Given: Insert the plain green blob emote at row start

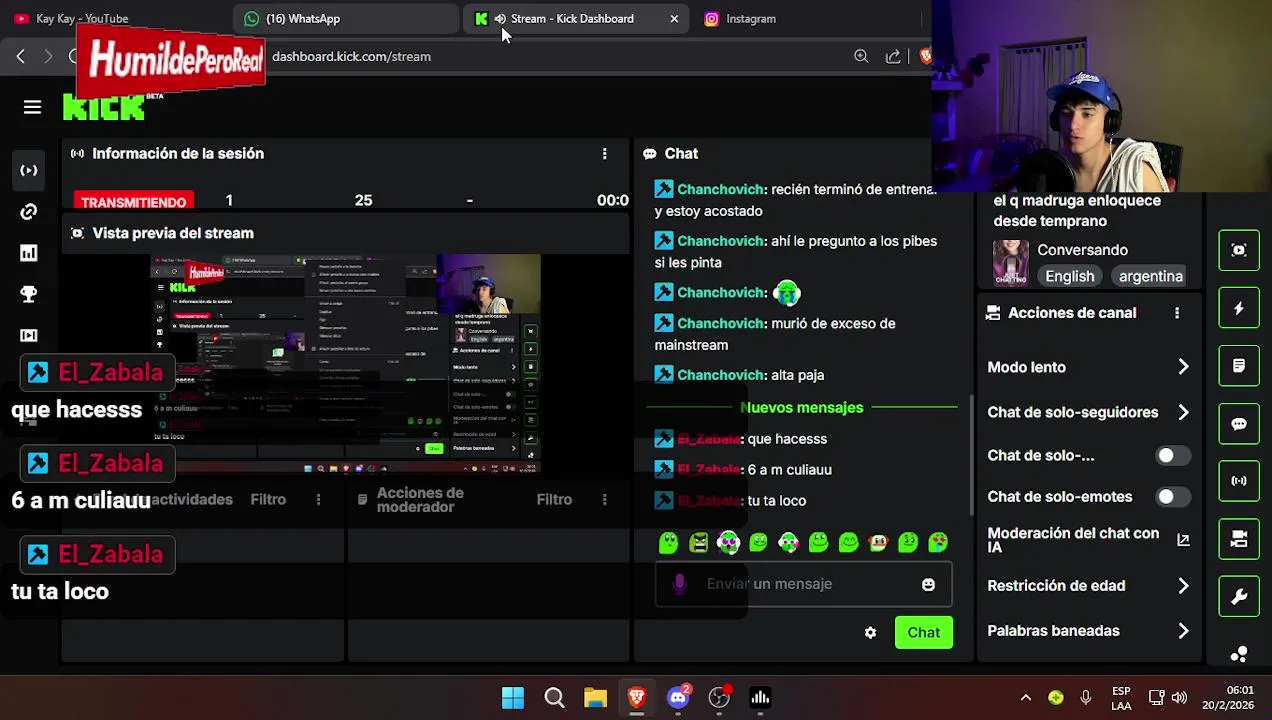Looking at the screenshot, I should point(668,542).
